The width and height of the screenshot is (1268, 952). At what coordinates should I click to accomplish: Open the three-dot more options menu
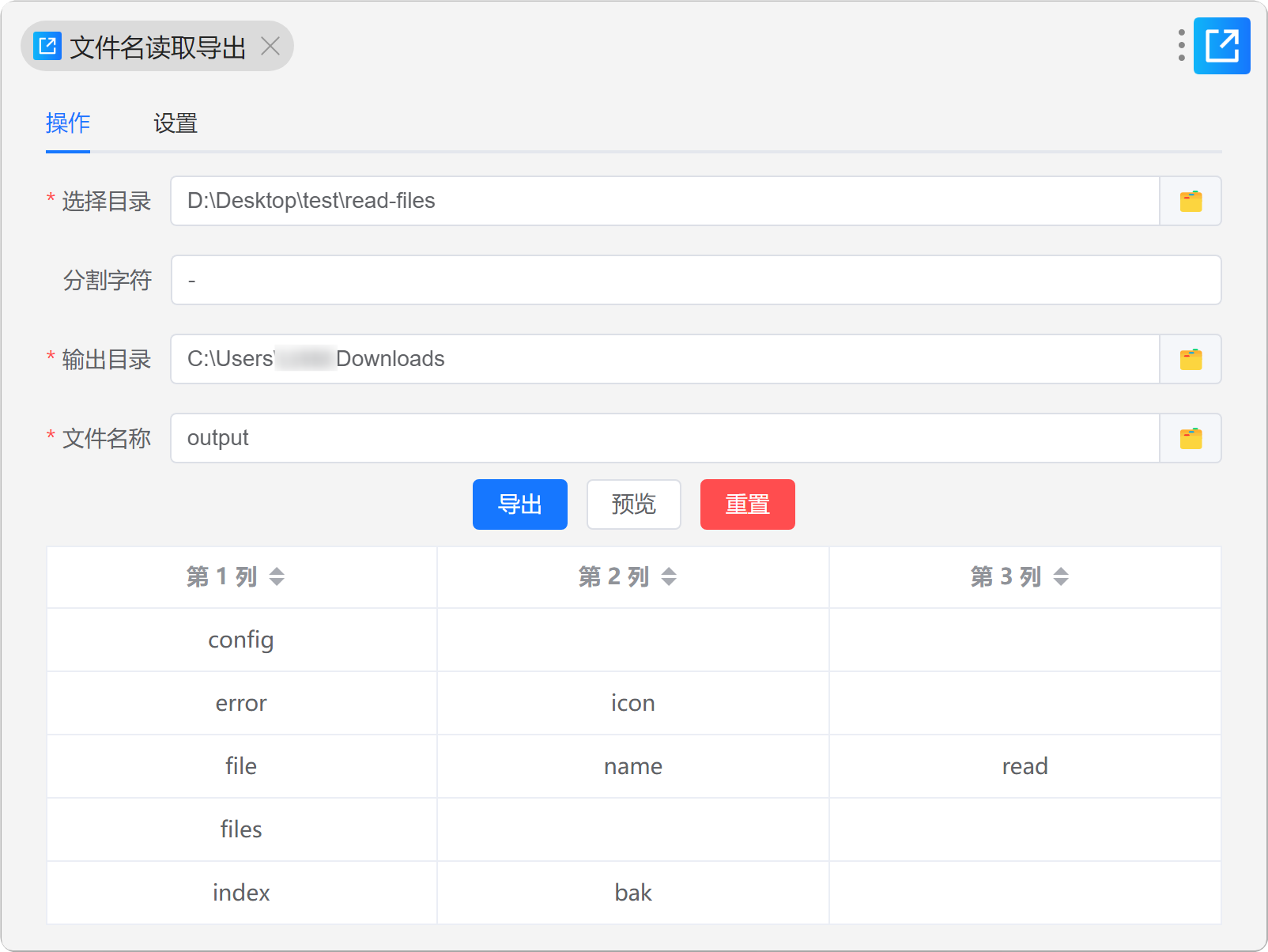pyautogui.click(x=1181, y=46)
